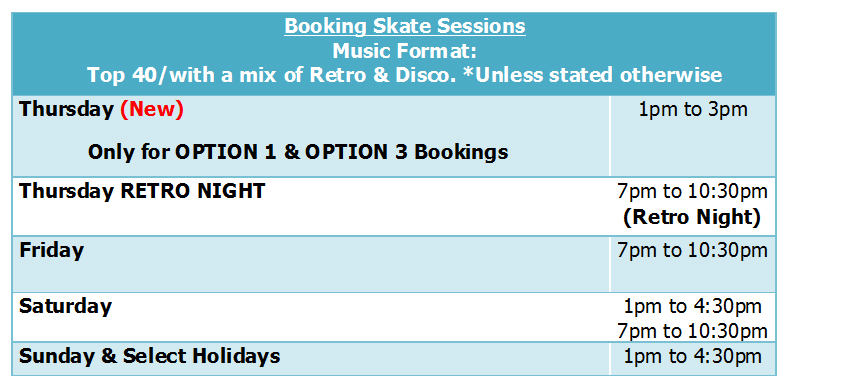
Task: Click the Booking Skate Sessions heading link
Action: pyautogui.click(x=405, y=26)
